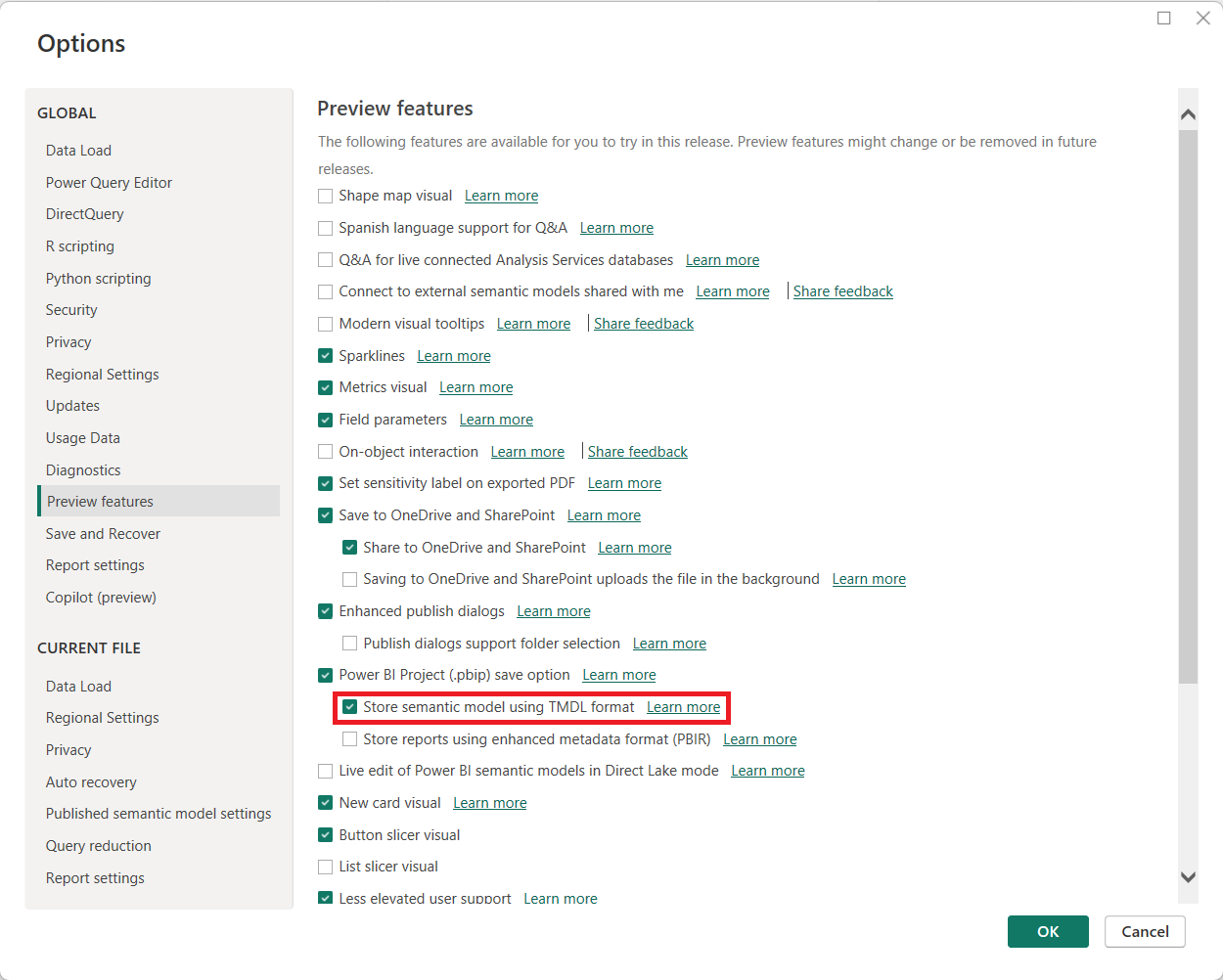Select the global Security category
This screenshot has width=1223, height=980.
[71, 310]
